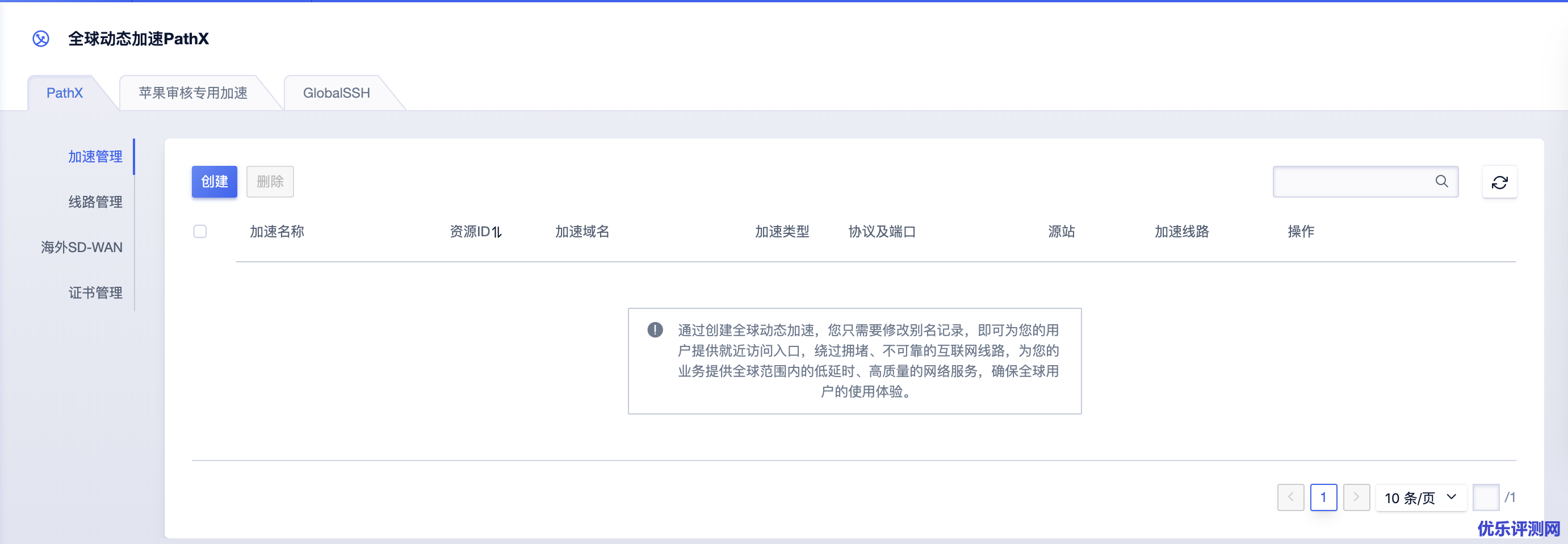Switch to the GlobalSSH tab
Image resolution: width=1568 pixels, height=544 pixels.
tap(336, 93)
